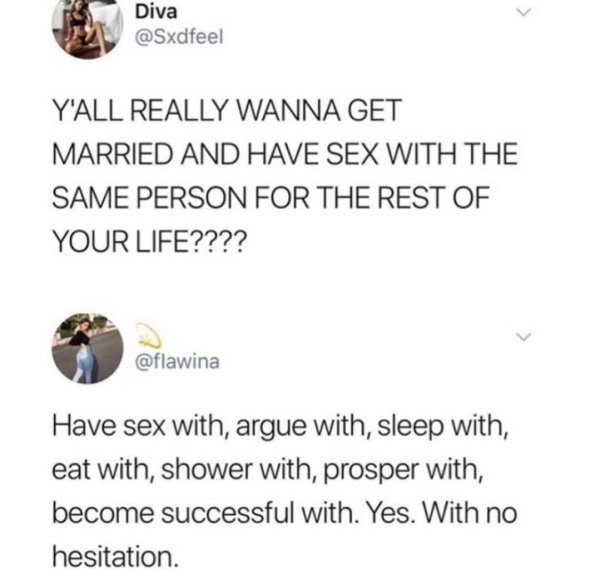The height and width of the screenshot is (576, 600).
Task: Click the display name Diva
Action: [156, 12]
